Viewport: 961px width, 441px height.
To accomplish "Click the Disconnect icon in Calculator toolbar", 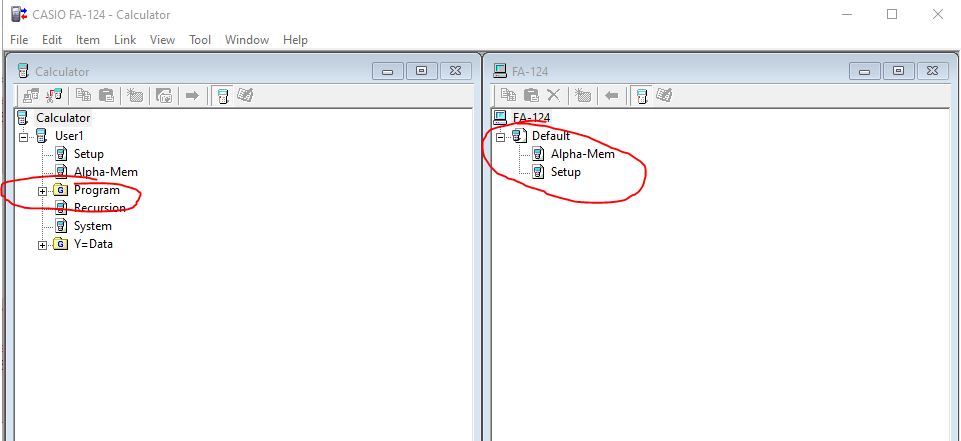I will pos(55,96).
